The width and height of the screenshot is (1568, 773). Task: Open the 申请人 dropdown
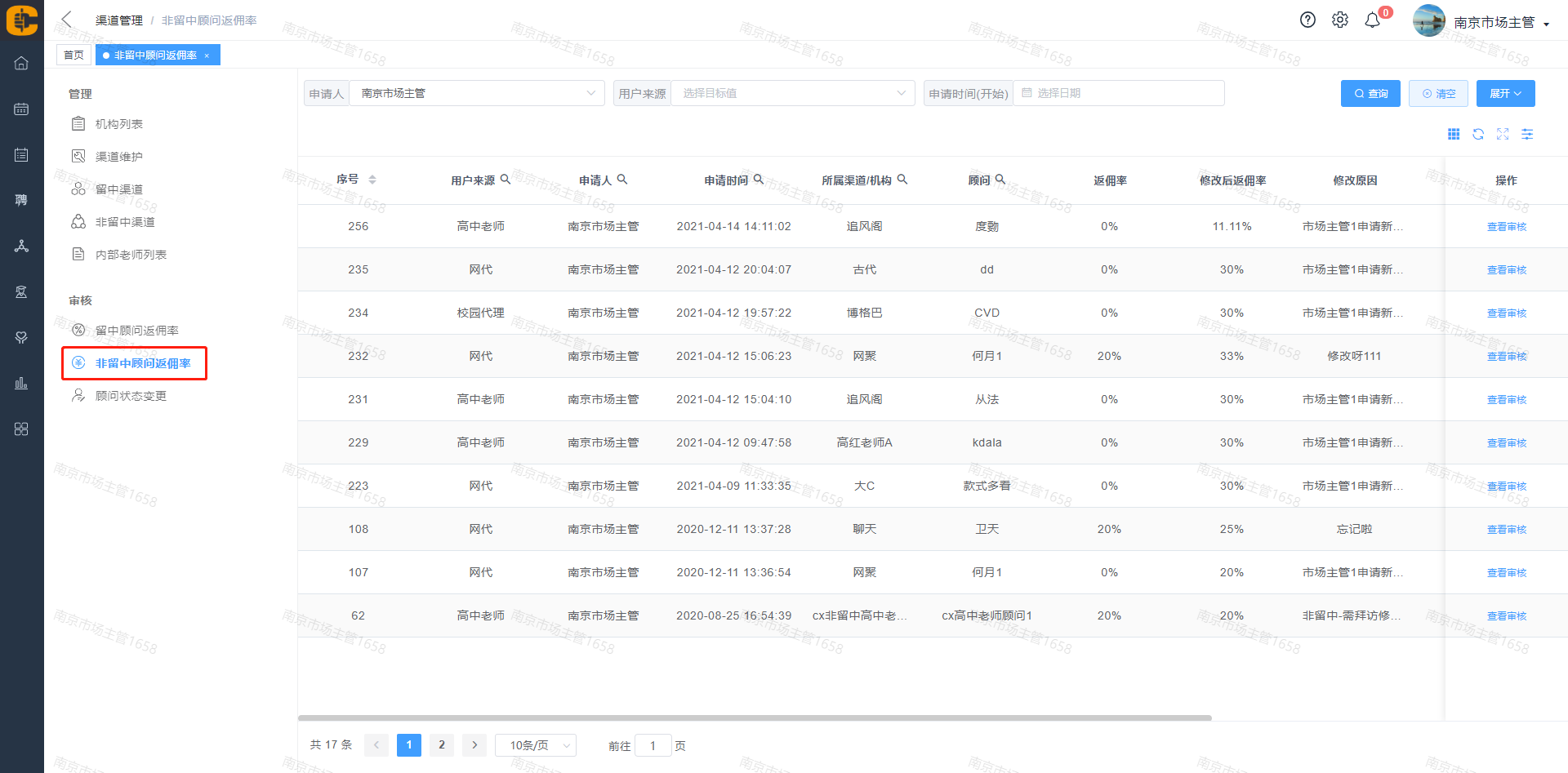(476, 94)
